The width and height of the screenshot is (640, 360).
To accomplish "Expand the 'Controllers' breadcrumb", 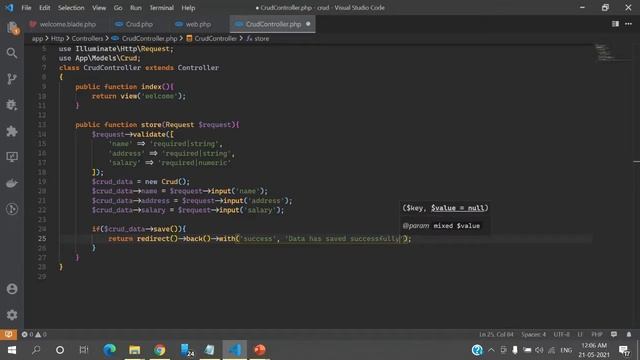I will pos(87,38).
